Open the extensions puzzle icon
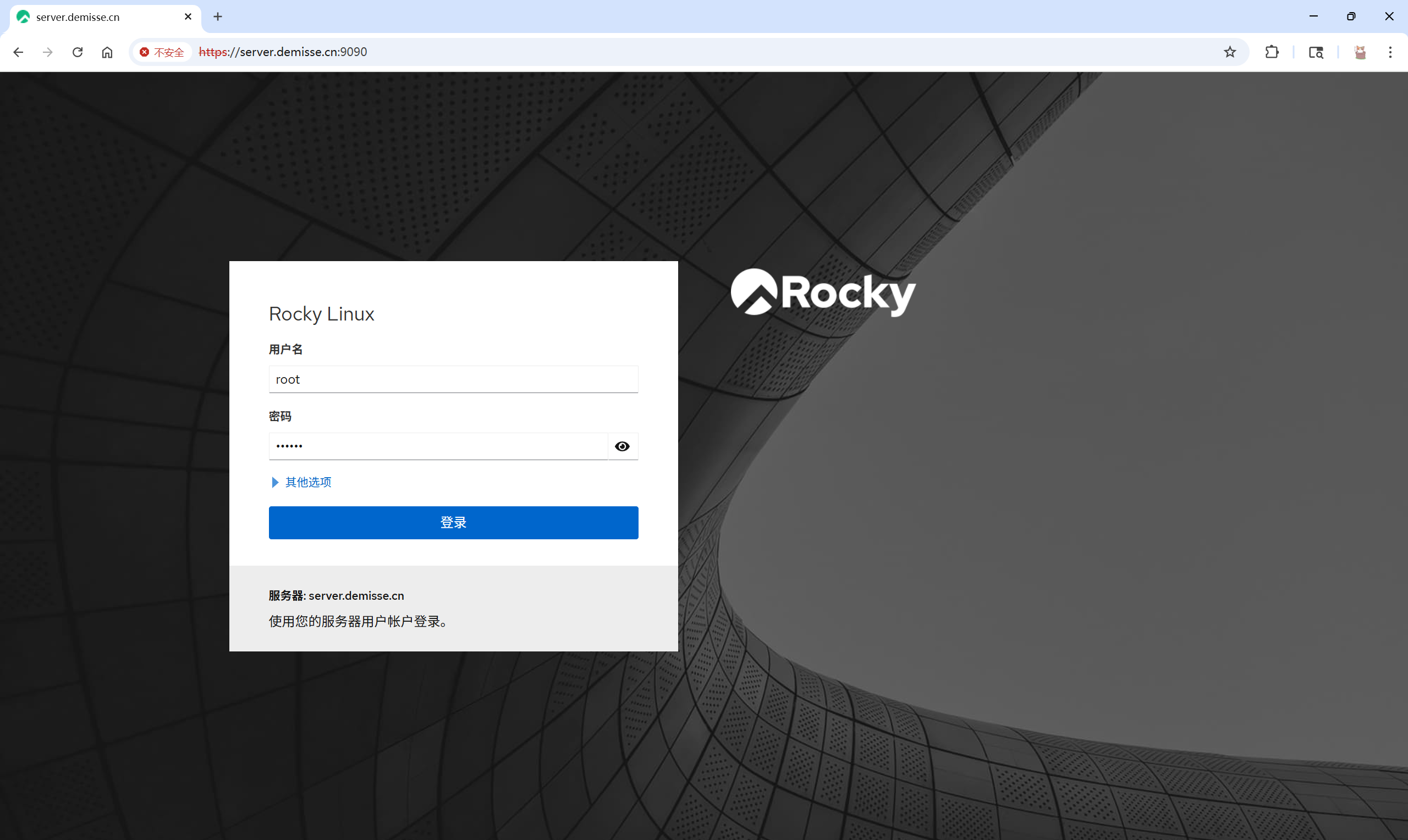Screen dimensions: 1408x840 coord(1272,52)
